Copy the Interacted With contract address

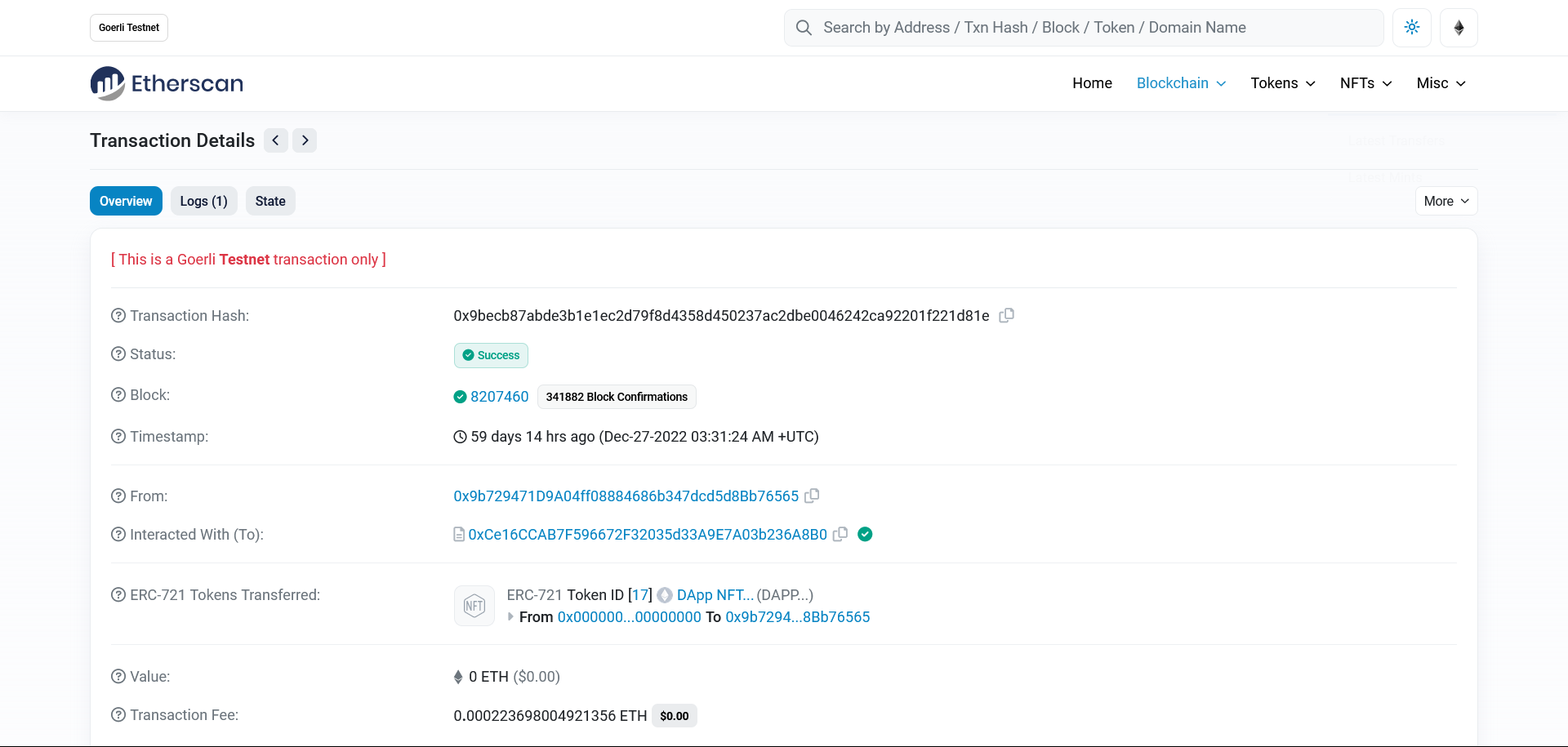[x=840, y=534]
